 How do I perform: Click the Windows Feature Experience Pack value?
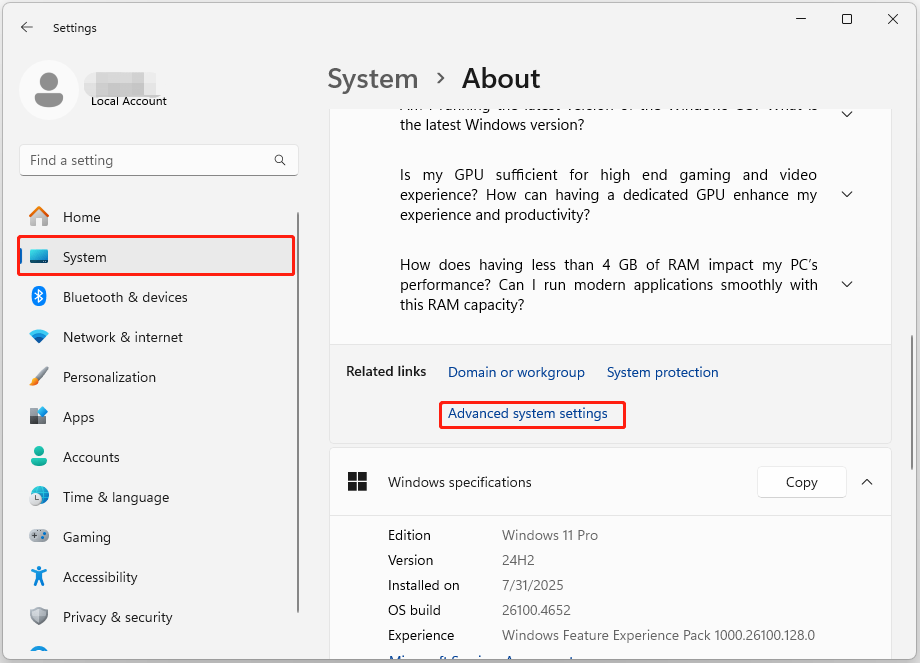pyautogui.click(x=658, y=635)
